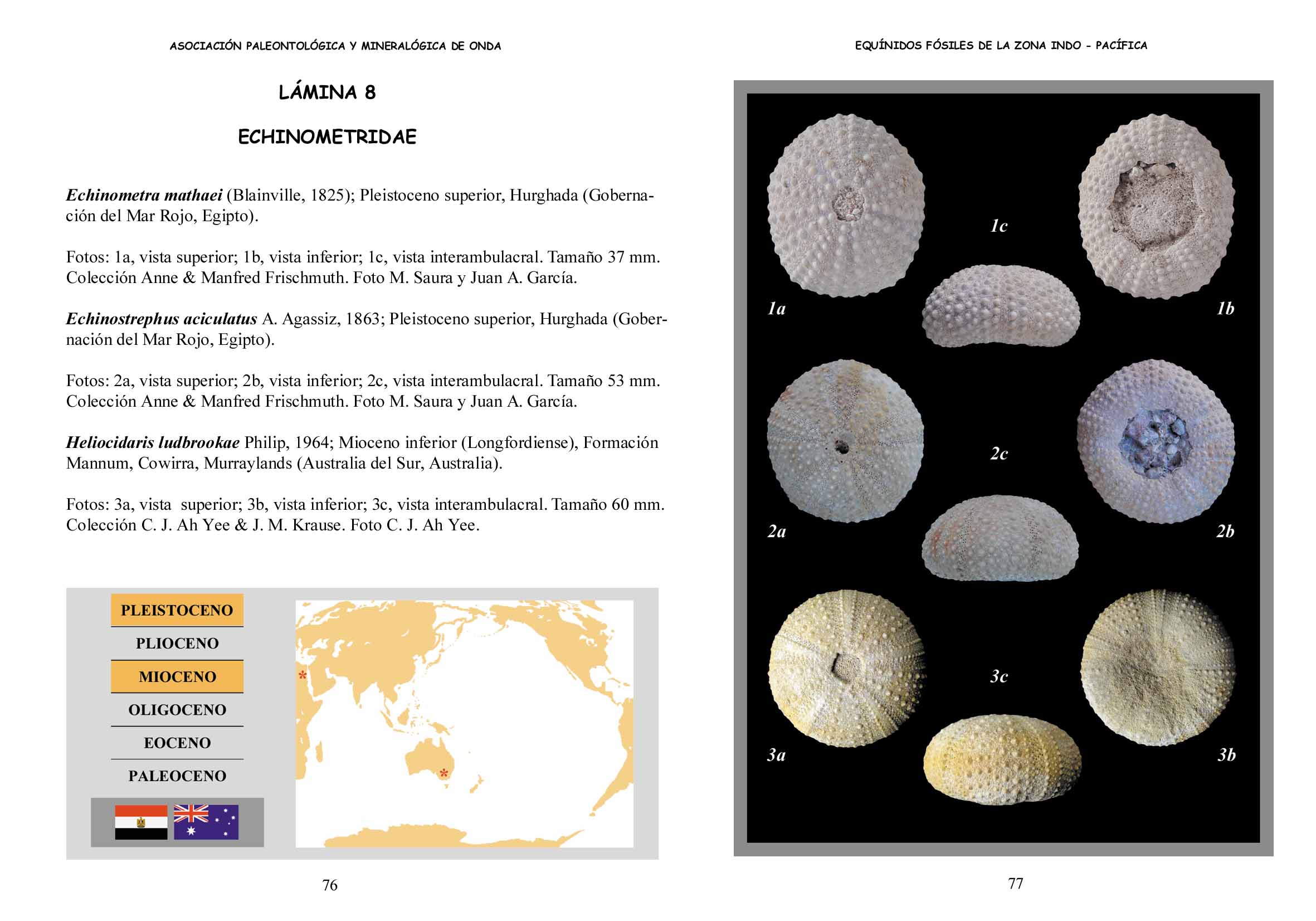
Task: Click the Echinometra mathaei species name
Action: point(144,196)
